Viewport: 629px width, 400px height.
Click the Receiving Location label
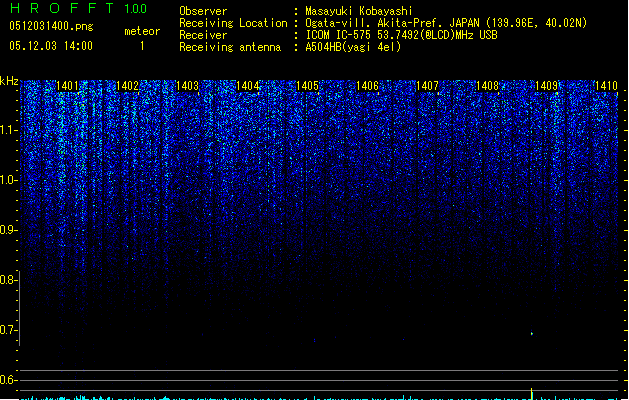click(233, 23)
